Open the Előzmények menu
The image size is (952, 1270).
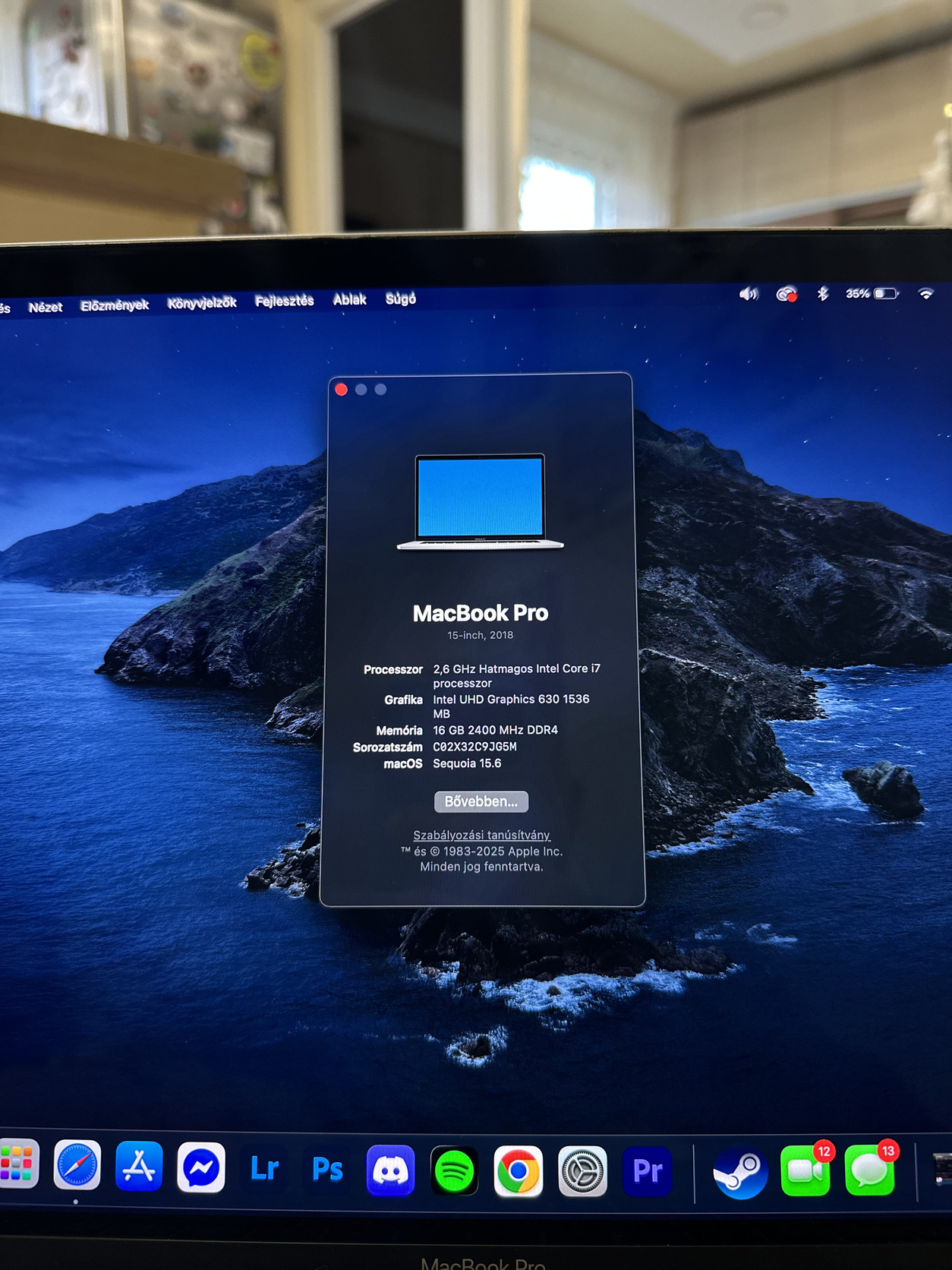pos(115,305)
